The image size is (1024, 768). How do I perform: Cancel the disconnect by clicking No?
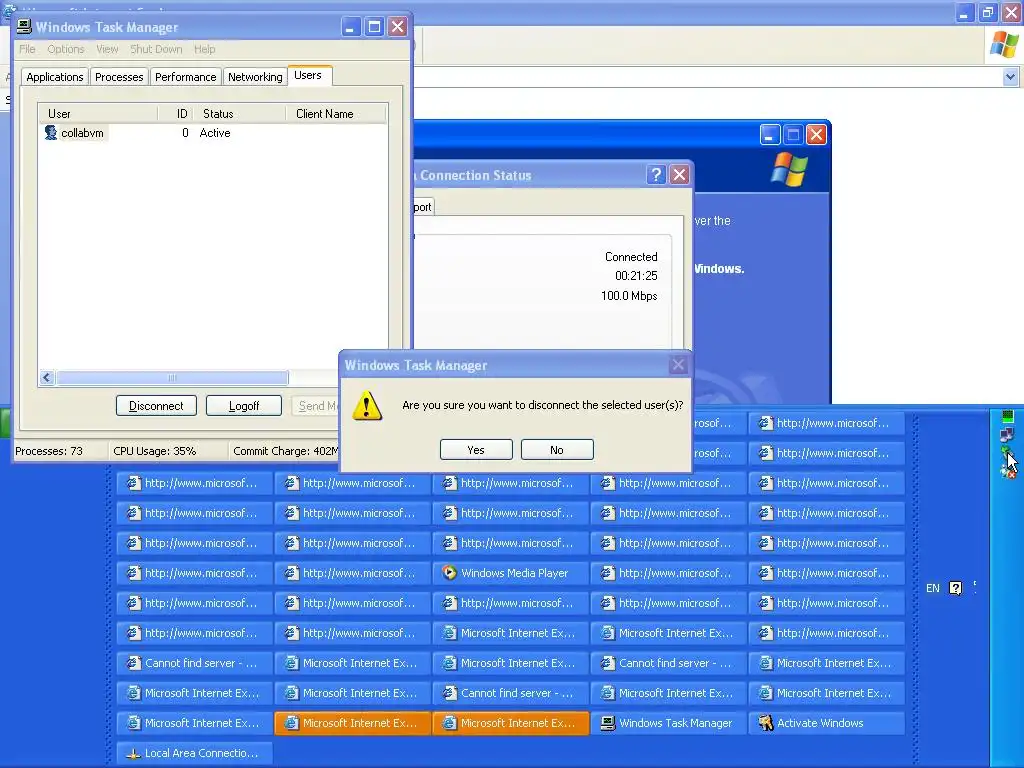coord(557,450)
